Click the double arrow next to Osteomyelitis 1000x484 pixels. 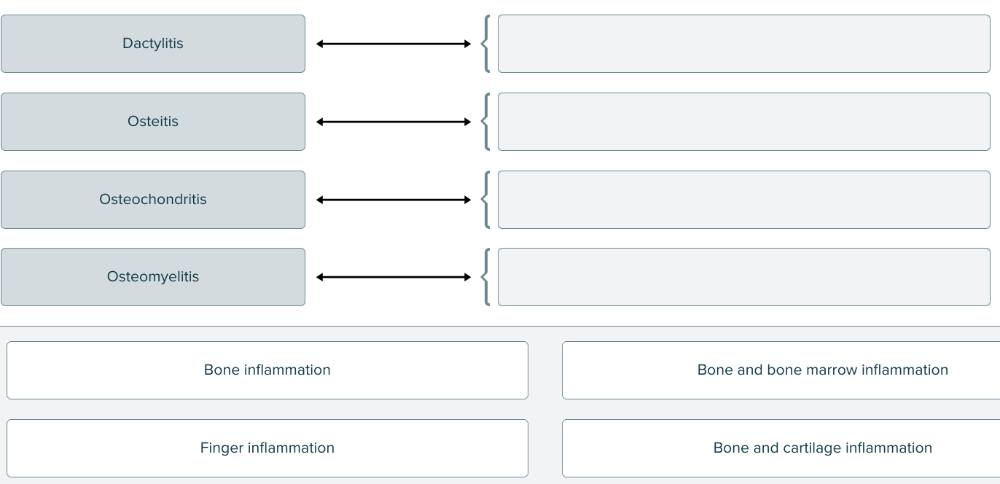tap(393, 277)
